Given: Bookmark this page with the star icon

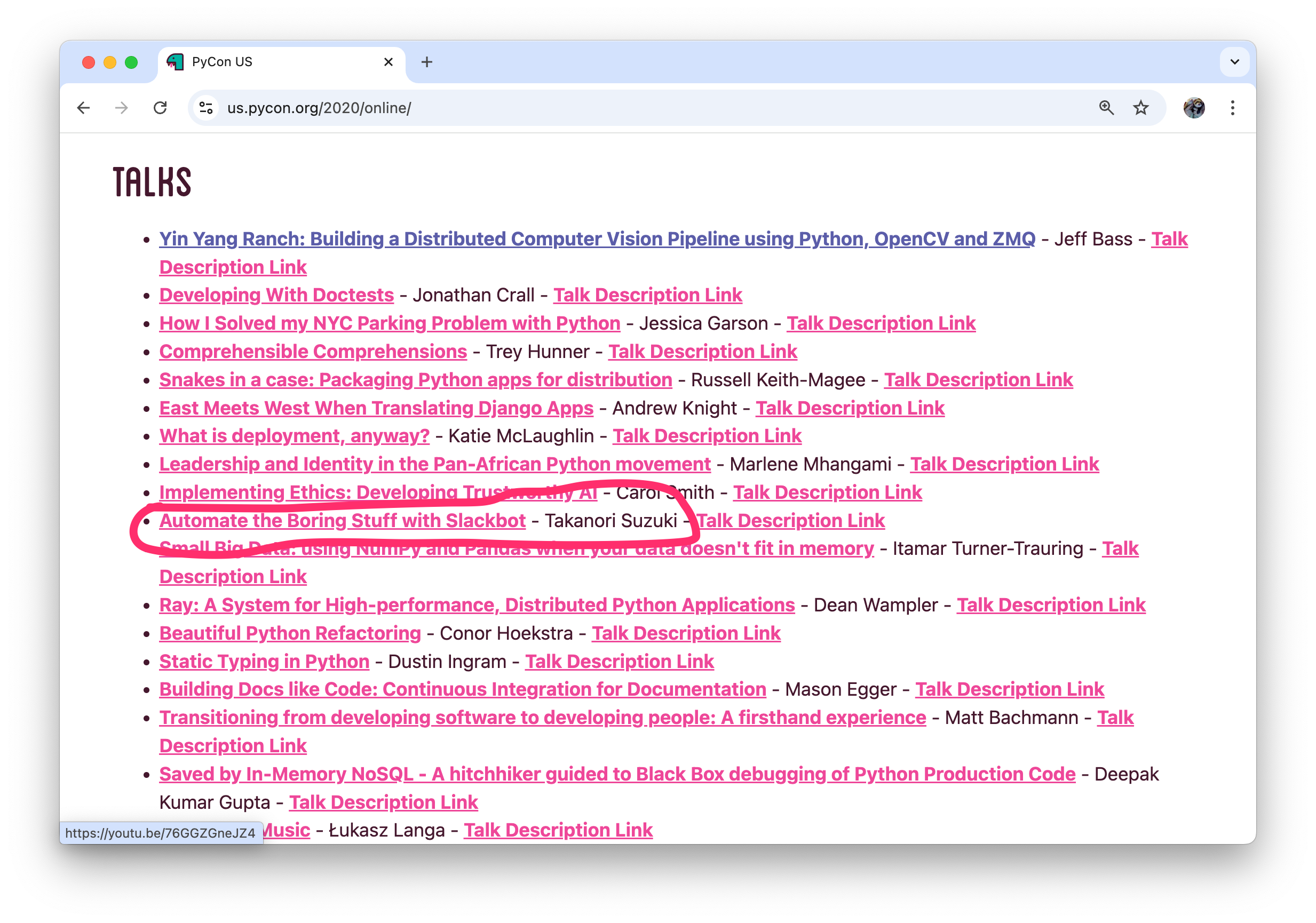Looking at the screenshot, I should pyautogui.click(x=1140, y=108).
